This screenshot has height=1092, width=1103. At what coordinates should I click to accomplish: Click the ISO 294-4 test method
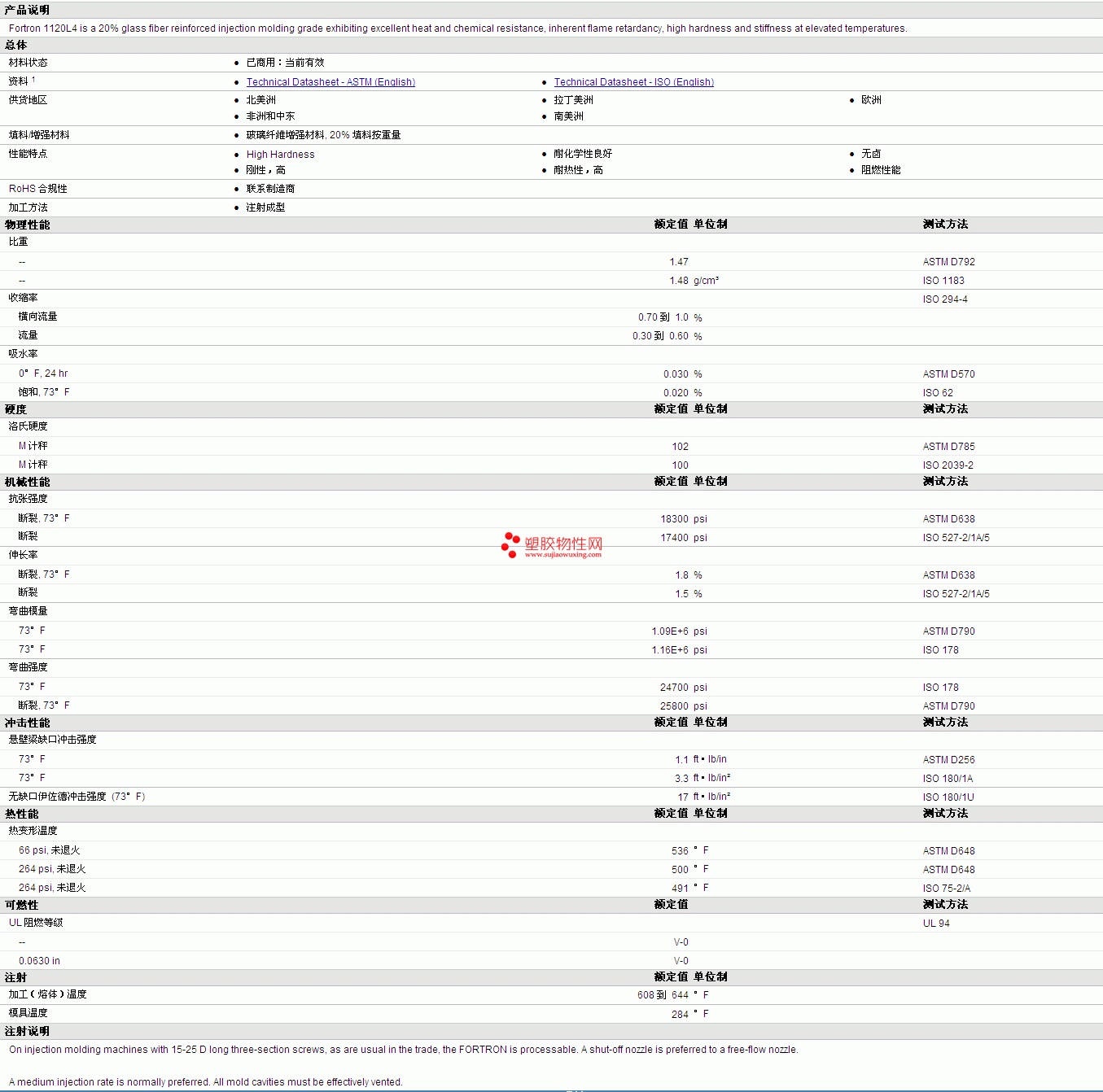click(945, 299)
